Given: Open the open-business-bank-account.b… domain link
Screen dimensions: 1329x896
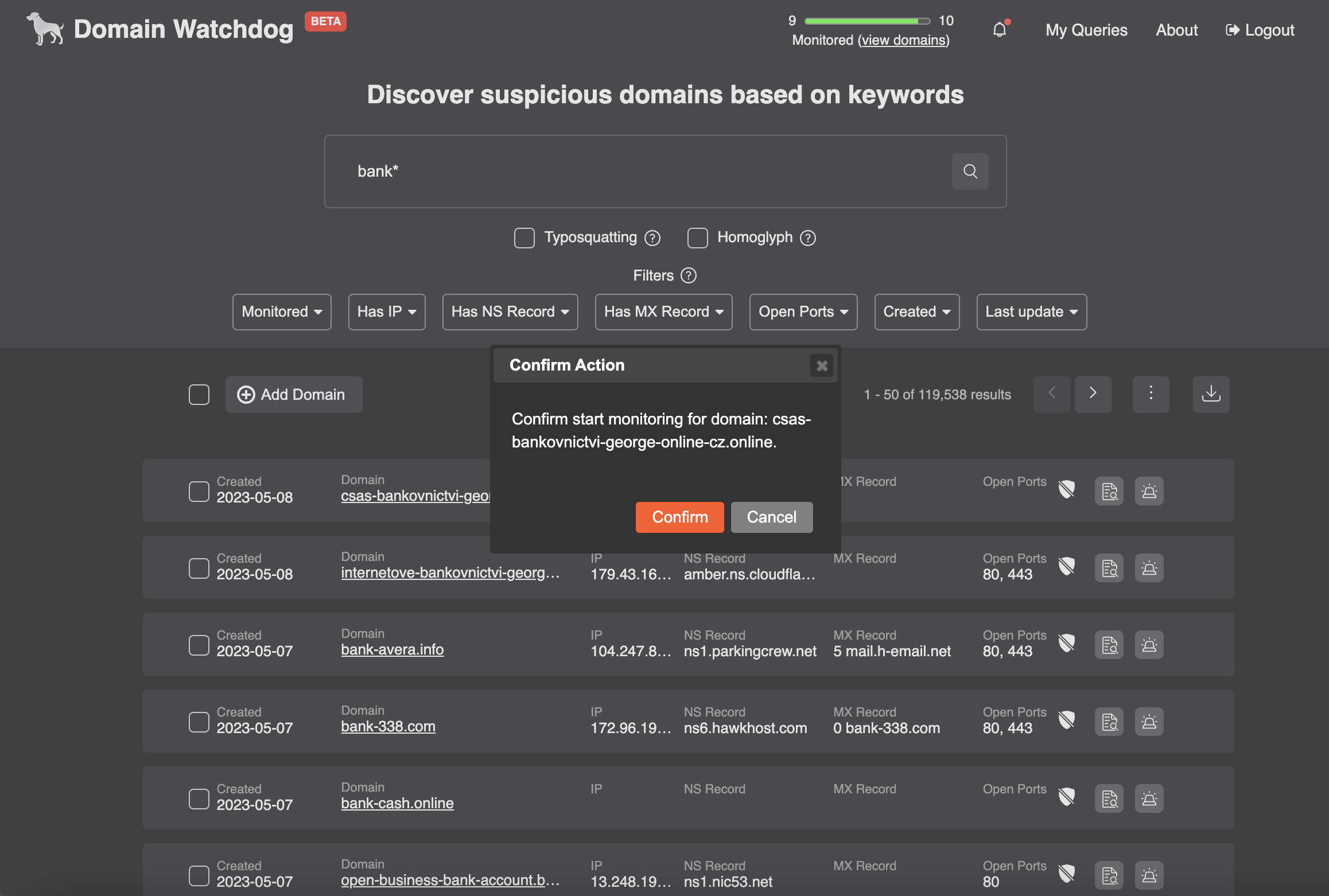Looking at the screenshot, I should click(450, 881).
